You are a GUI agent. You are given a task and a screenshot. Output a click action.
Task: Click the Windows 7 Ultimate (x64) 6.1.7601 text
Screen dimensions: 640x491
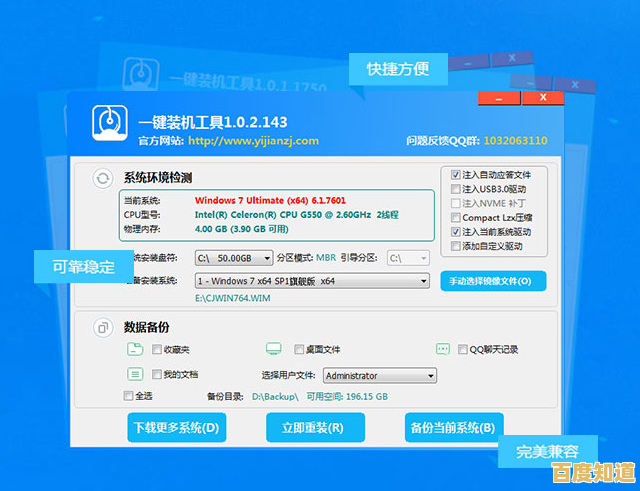pyautogui.click(x=270, y=200)
